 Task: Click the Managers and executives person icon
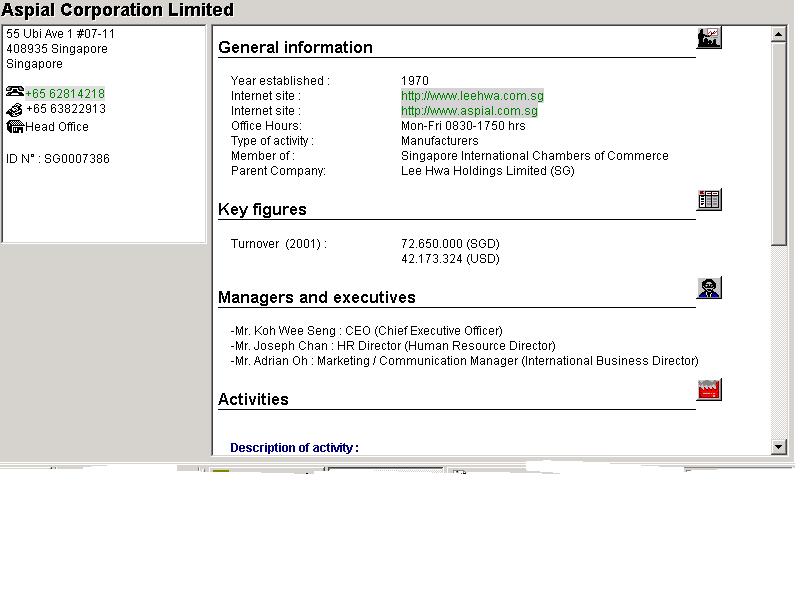coord(708,288)
